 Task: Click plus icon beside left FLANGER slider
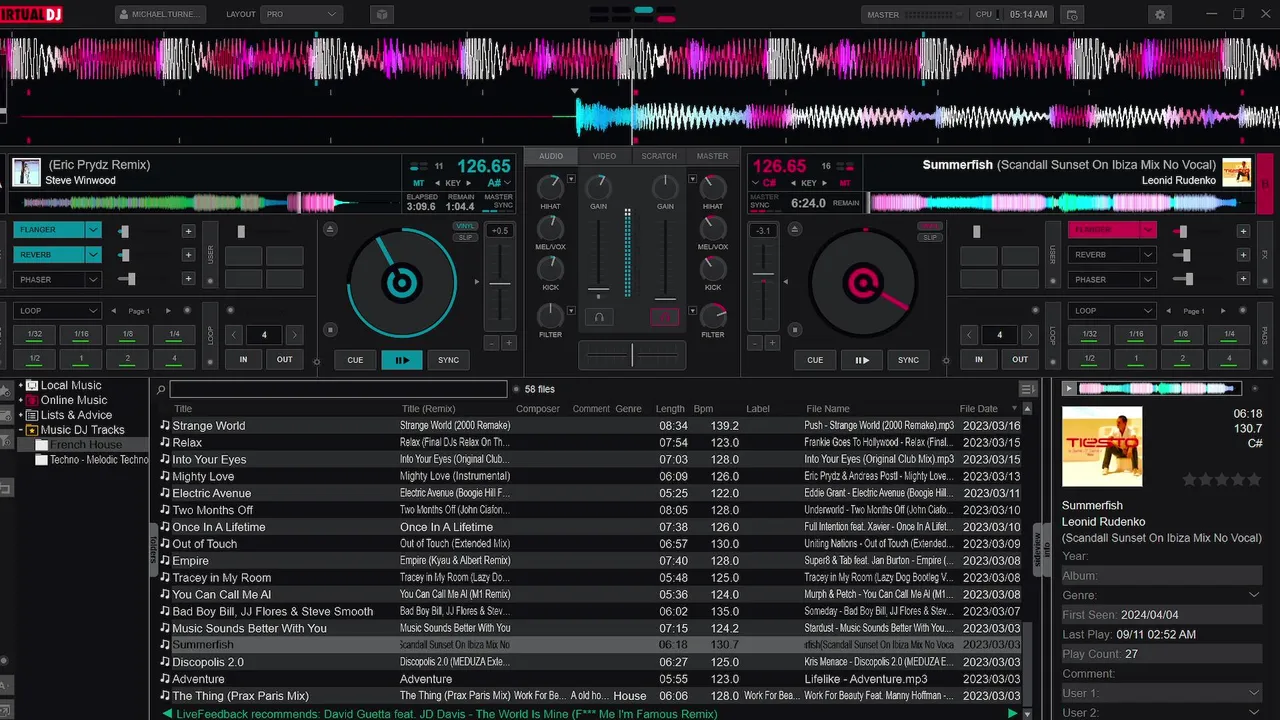(x=188, y=231)
